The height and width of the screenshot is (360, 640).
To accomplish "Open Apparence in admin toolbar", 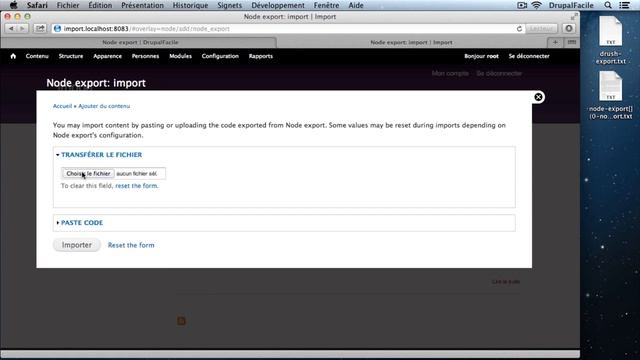I will pos(107,56).
